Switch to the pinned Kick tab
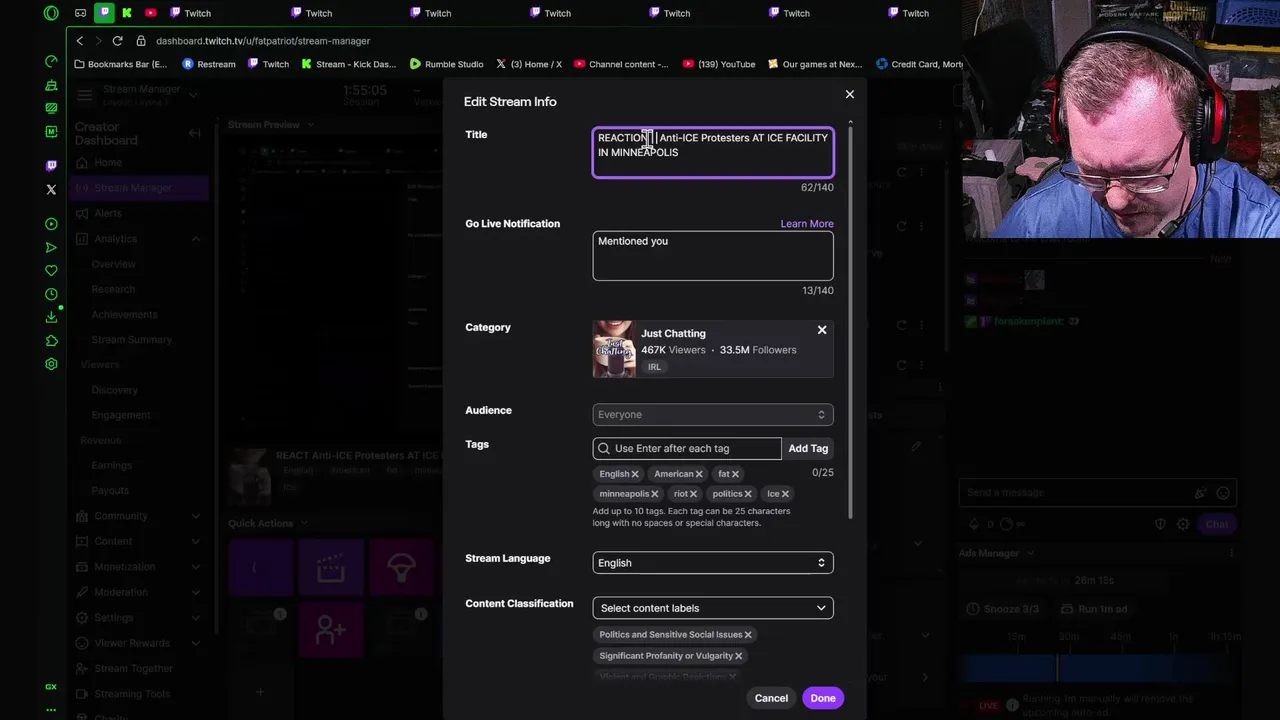 (127, 13)
